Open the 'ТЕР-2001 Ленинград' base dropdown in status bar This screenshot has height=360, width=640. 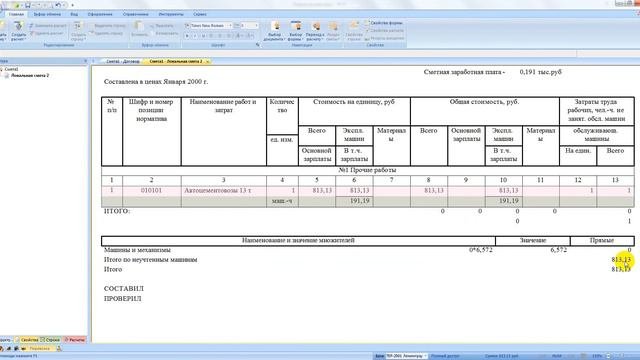(x=406, y=356)
